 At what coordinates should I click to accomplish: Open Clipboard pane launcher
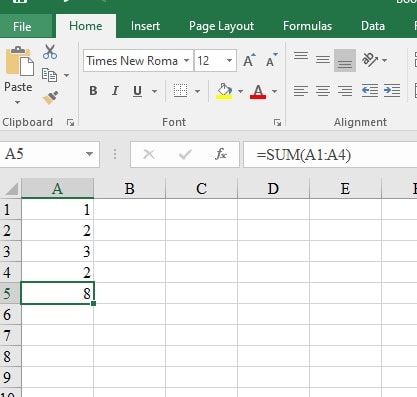70,123
